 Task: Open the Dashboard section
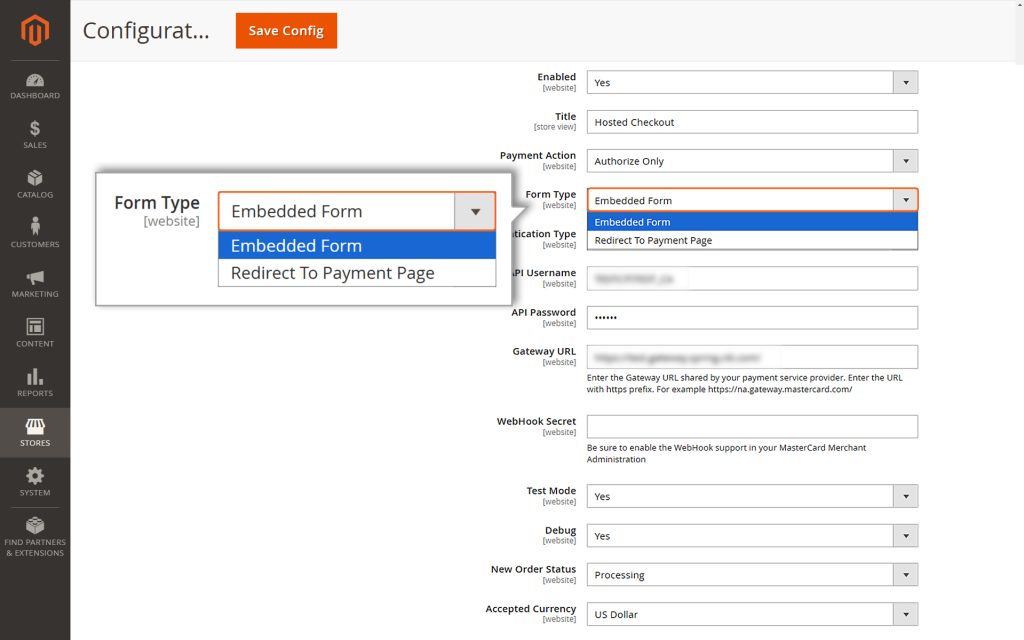(x=35, y=85)
